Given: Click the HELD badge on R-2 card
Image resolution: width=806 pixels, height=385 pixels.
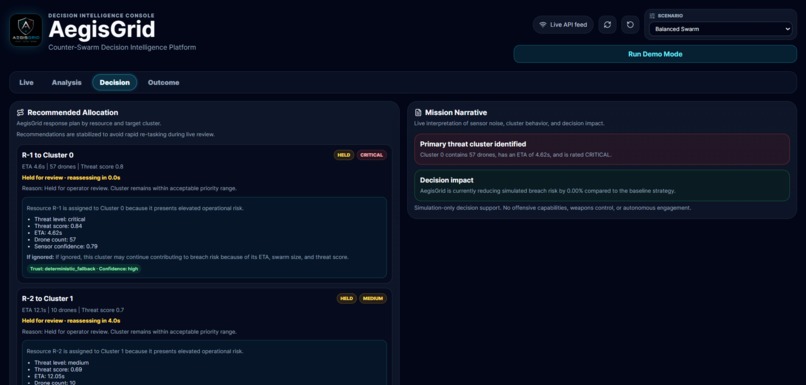Looking at the screenshot, I should pyautogui.click(x=346, y=298).
